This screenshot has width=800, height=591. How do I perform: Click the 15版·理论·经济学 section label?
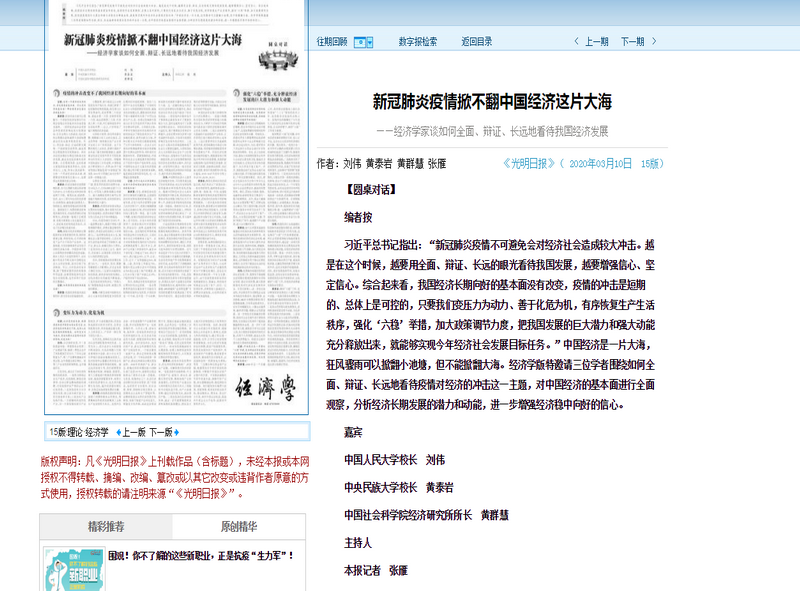pos(80,431)
